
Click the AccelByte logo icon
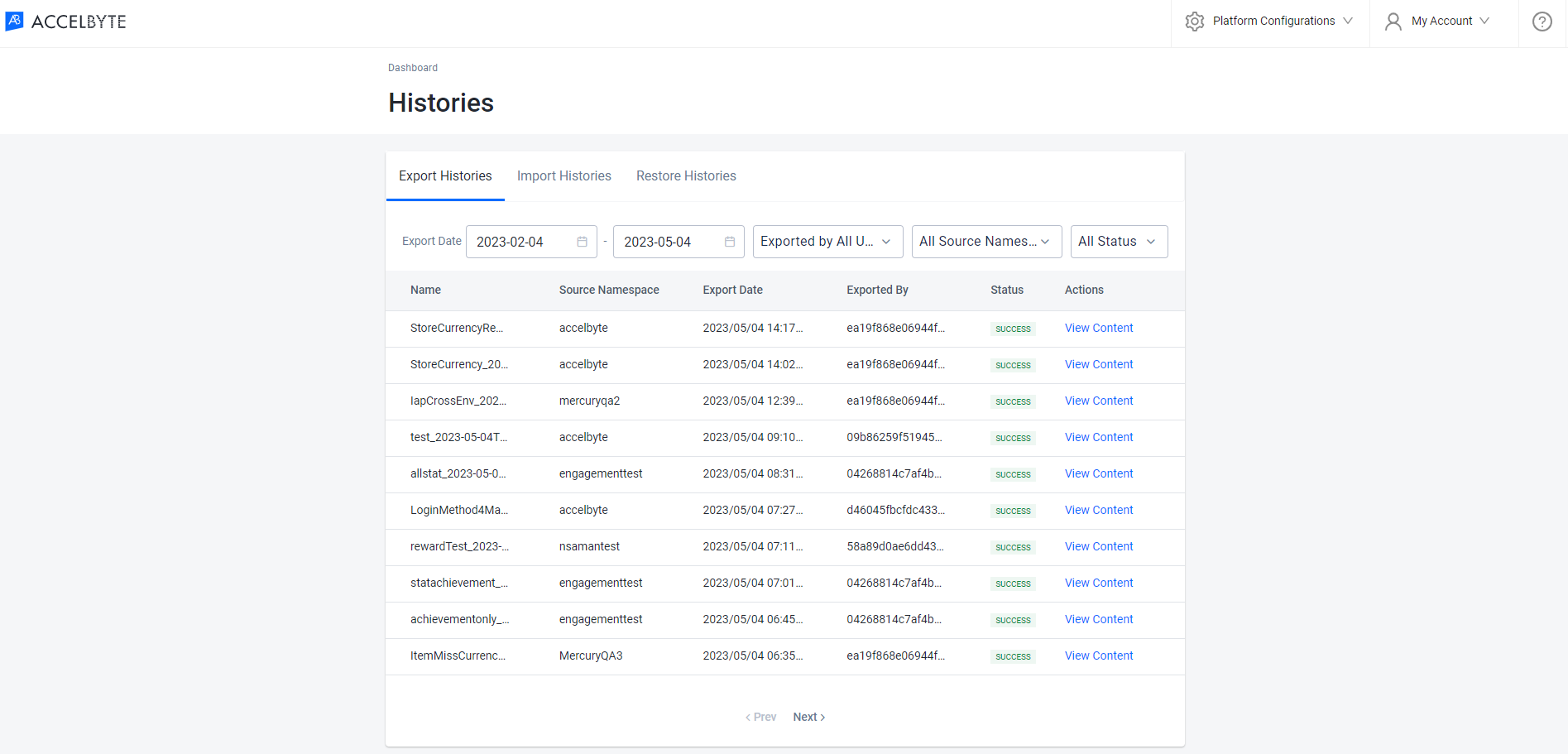coord(14,21)
